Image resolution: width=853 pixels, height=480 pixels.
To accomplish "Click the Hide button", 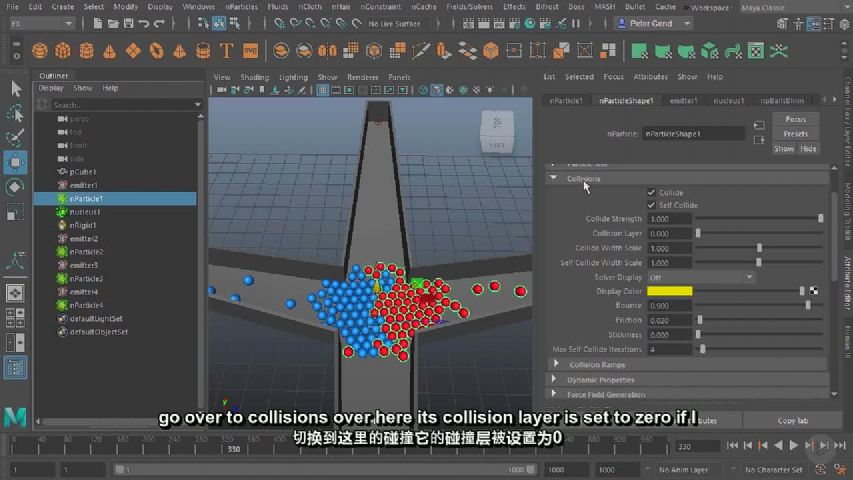I will click(808, 148).
